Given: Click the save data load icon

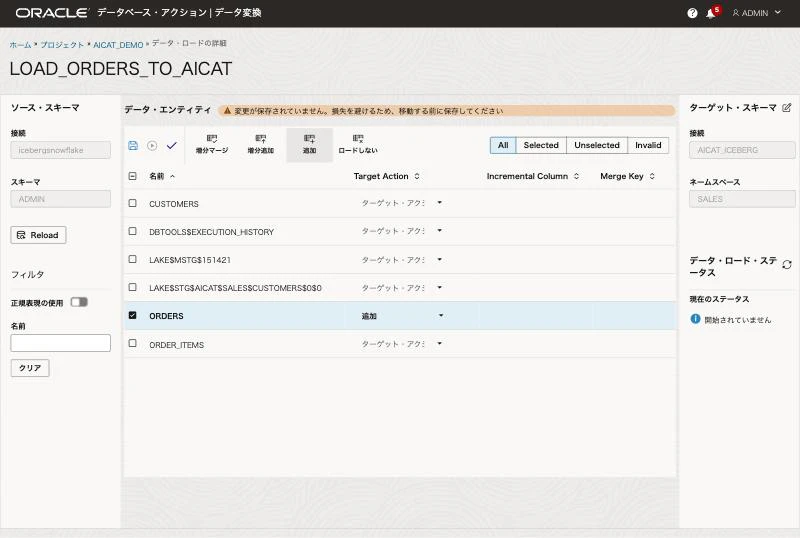Looking at the screenshot, I should (x=133, y=145).
